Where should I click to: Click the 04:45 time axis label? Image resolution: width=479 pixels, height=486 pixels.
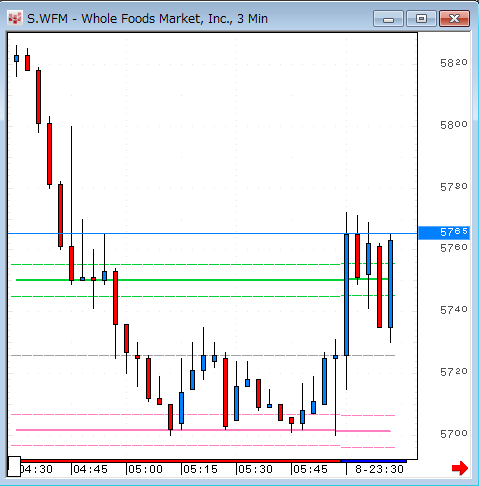coord(90,469)
